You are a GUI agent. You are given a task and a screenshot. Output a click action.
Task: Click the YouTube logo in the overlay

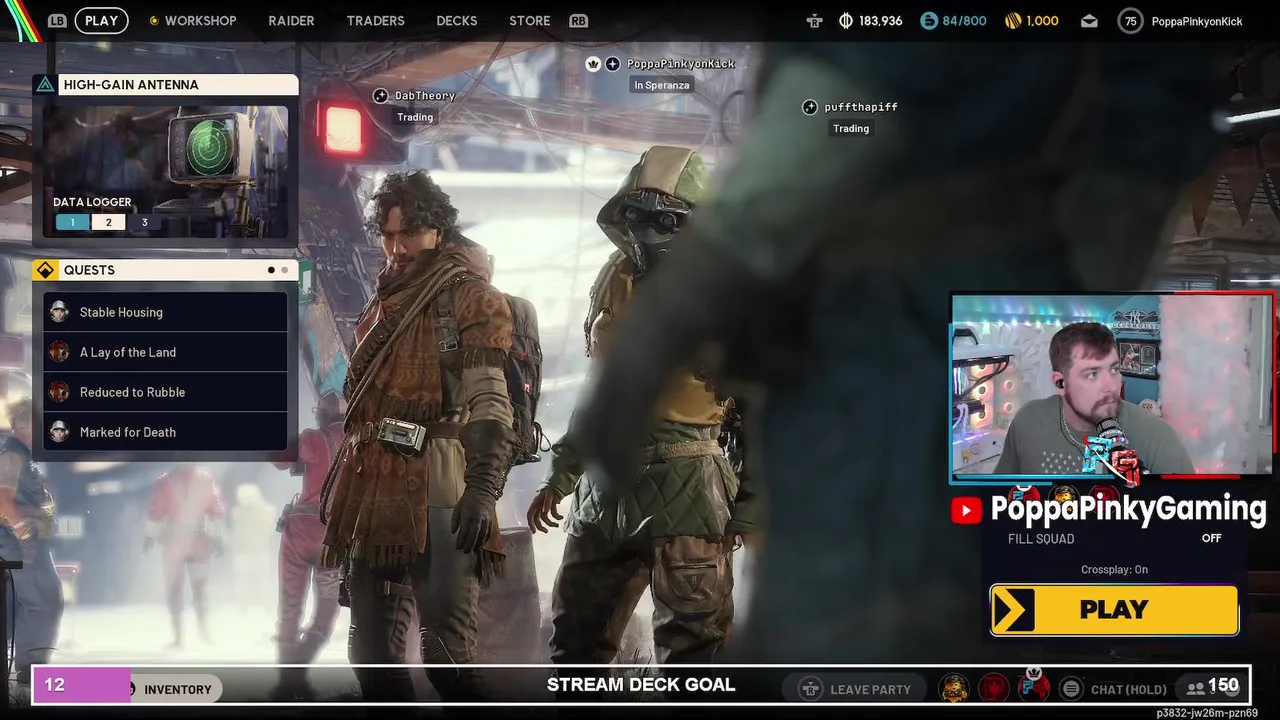966,511
